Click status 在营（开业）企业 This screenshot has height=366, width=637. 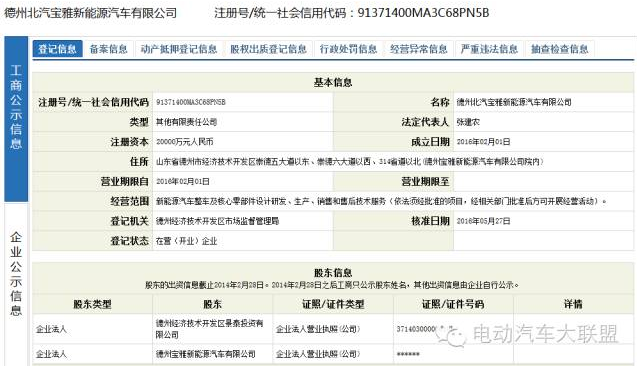coord(186,241)
